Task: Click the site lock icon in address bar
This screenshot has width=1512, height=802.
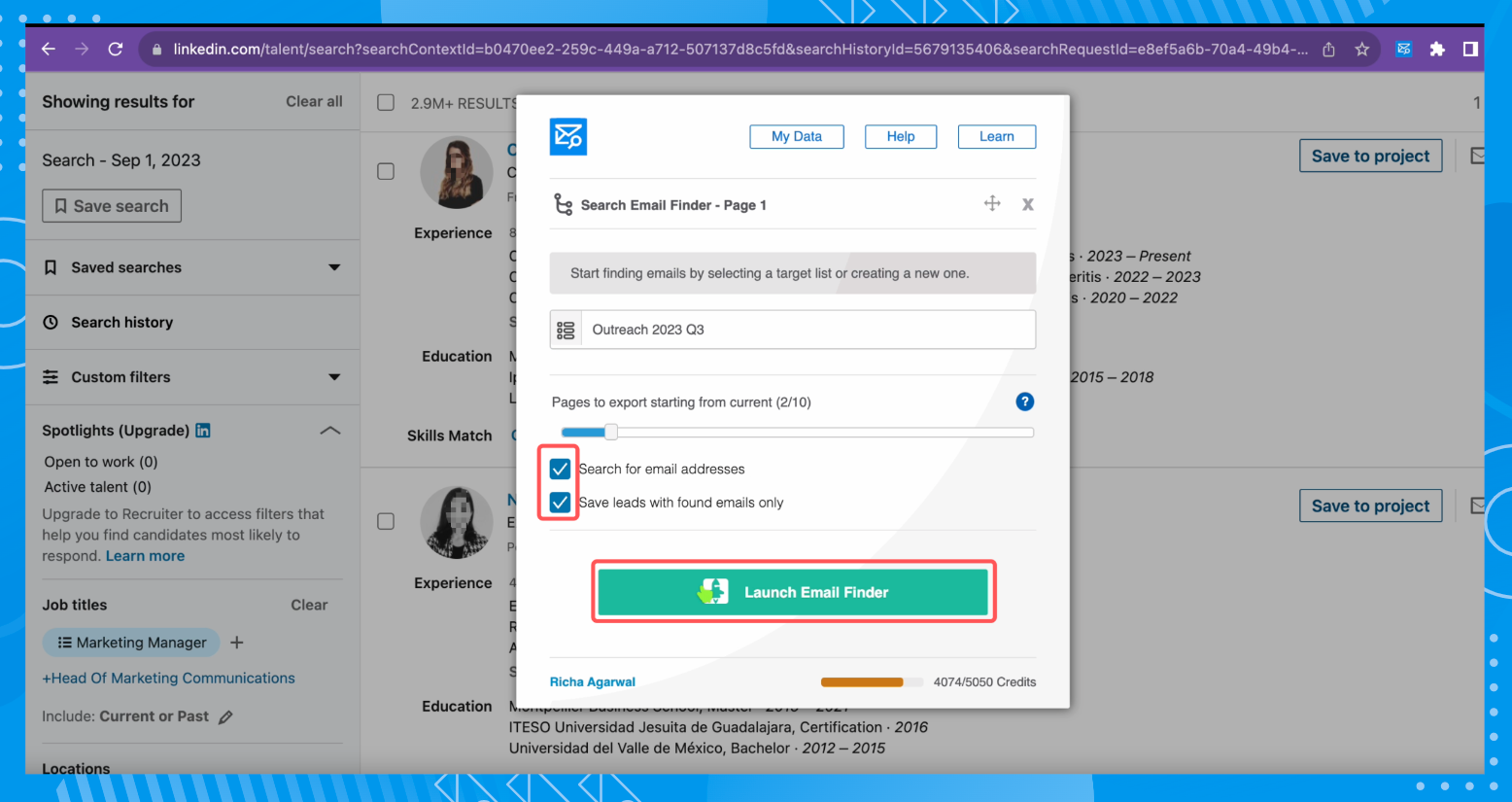Action: click(156, 50)
